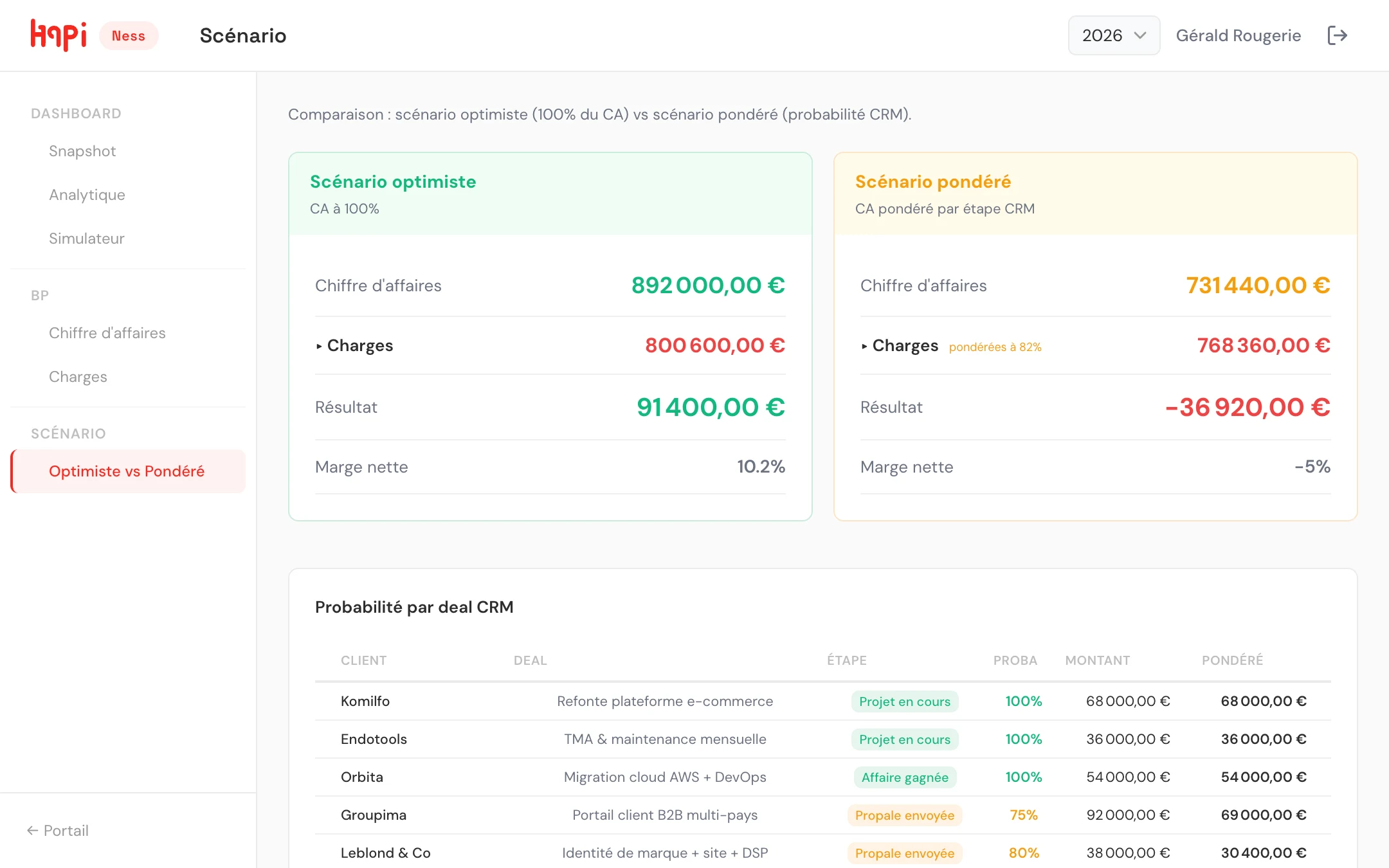Click the 30 400,00 € weighted amount
Image resolution: width=1389 pixels, height=868 pixels.
tap(1264, 853)
